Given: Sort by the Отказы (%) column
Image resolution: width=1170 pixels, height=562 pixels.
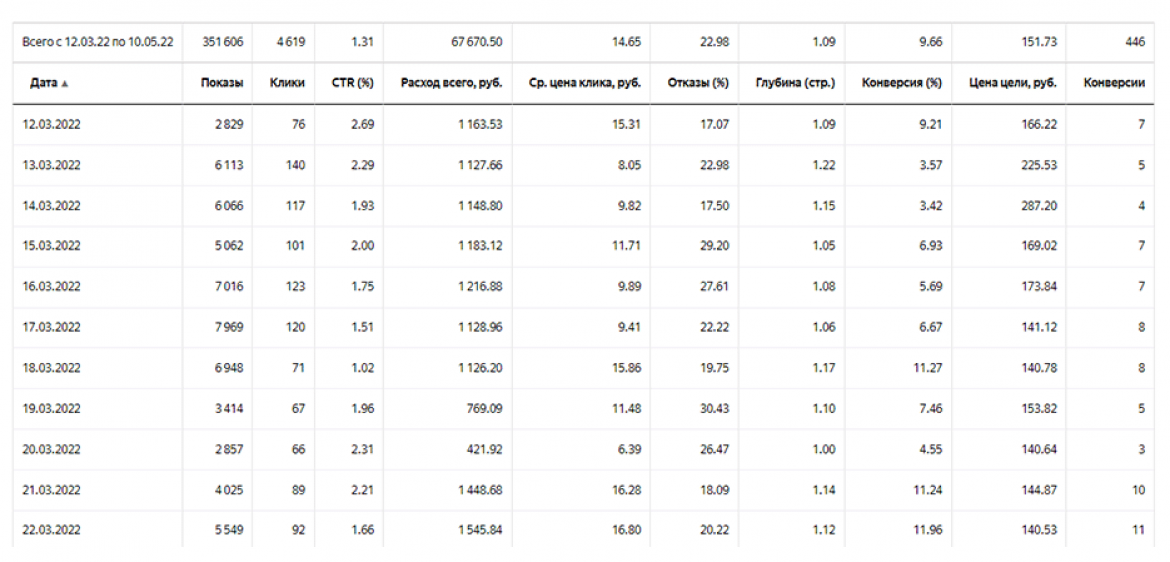Looking at the screenshot, I should tap(697, 83).
